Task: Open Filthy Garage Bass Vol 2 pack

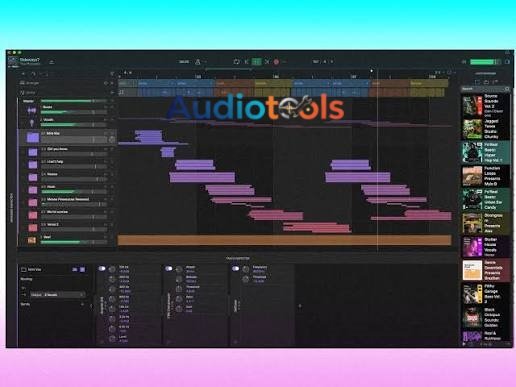Action: (x=485, y=294)
